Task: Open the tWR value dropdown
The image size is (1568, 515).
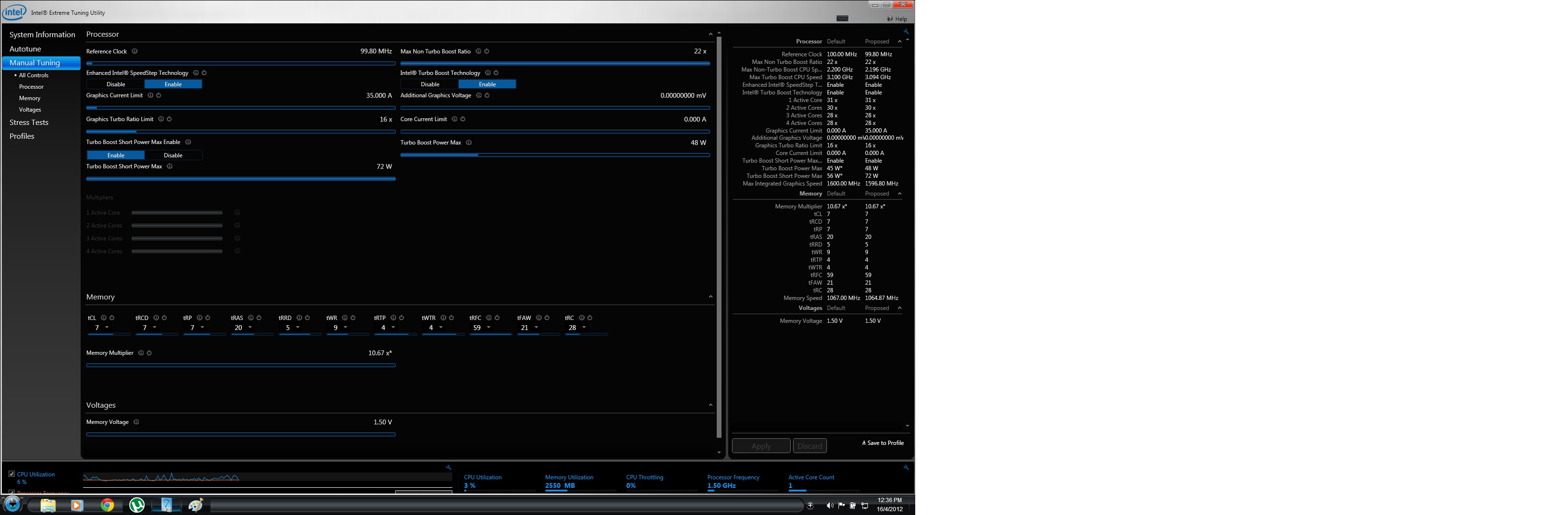Action: tap(345, 328)
